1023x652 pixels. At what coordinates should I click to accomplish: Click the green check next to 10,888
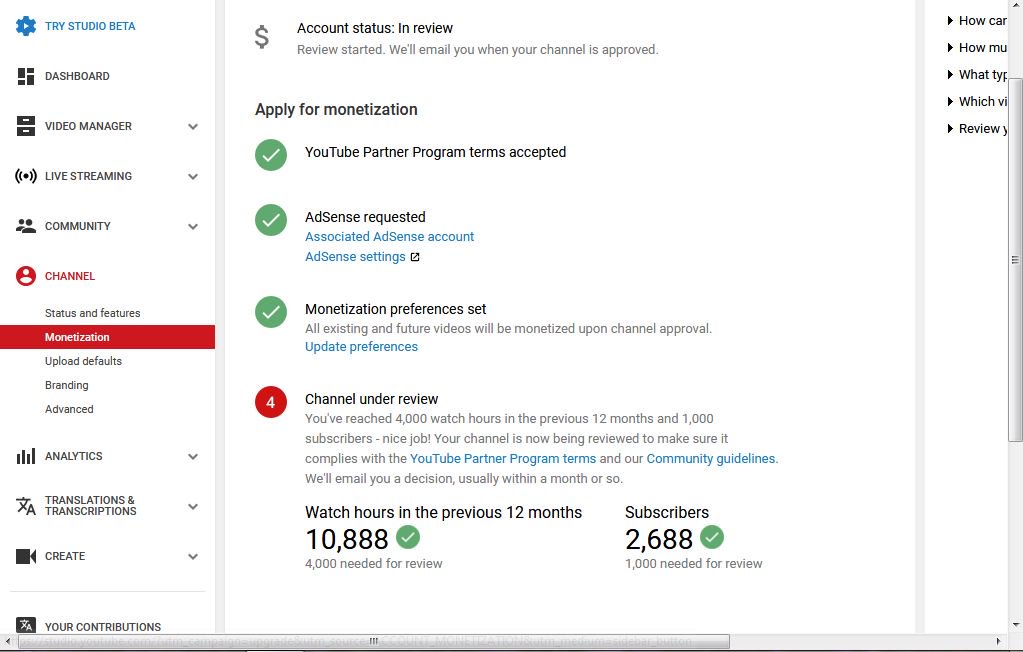408,537
